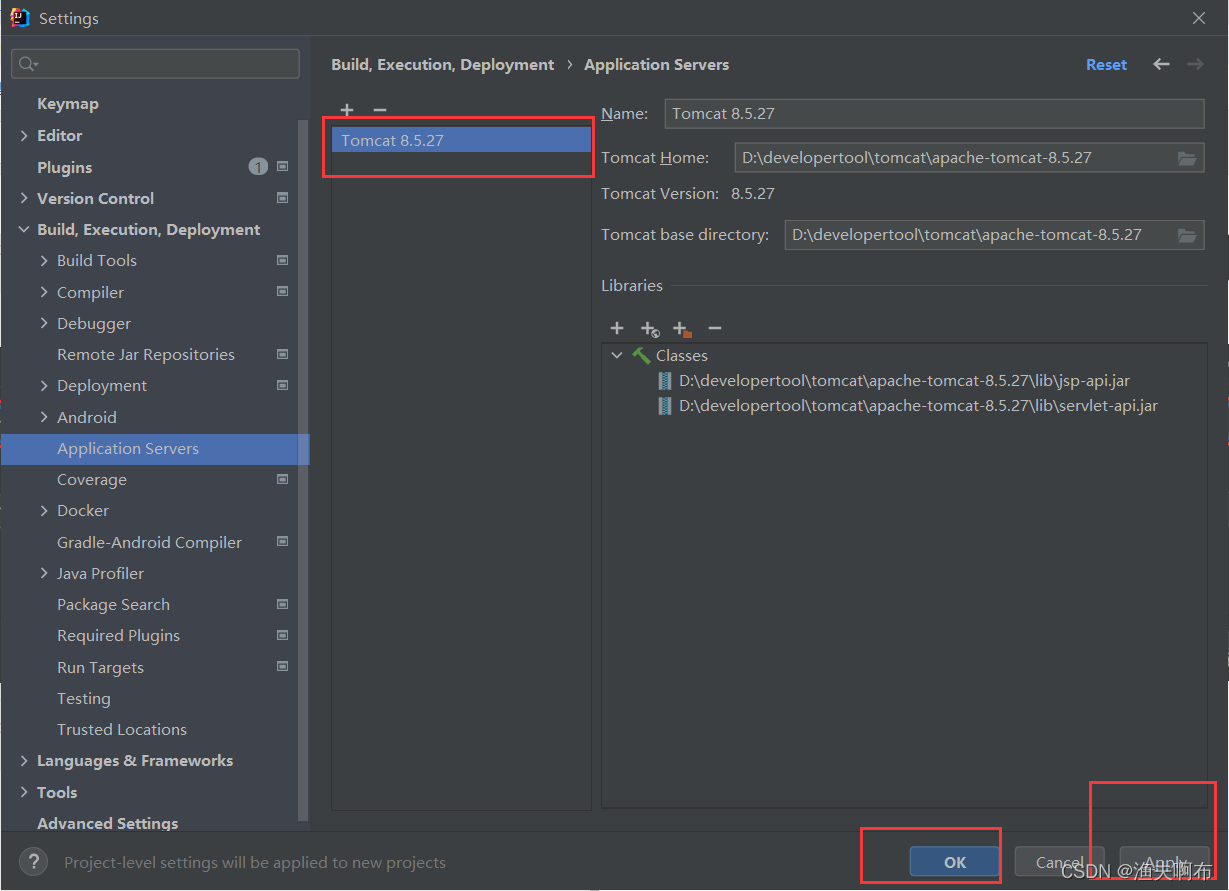Screen dimensions: 1229x891
Task: Expand the Tools settings node
Action: pos(24,792)
